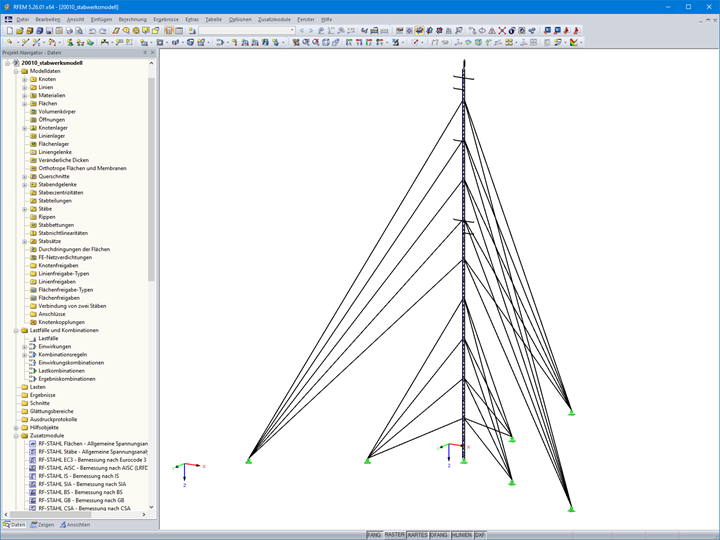Collapse the Modelldaten folder
Screen dimensions: 720x540
[x=16, y=71]
